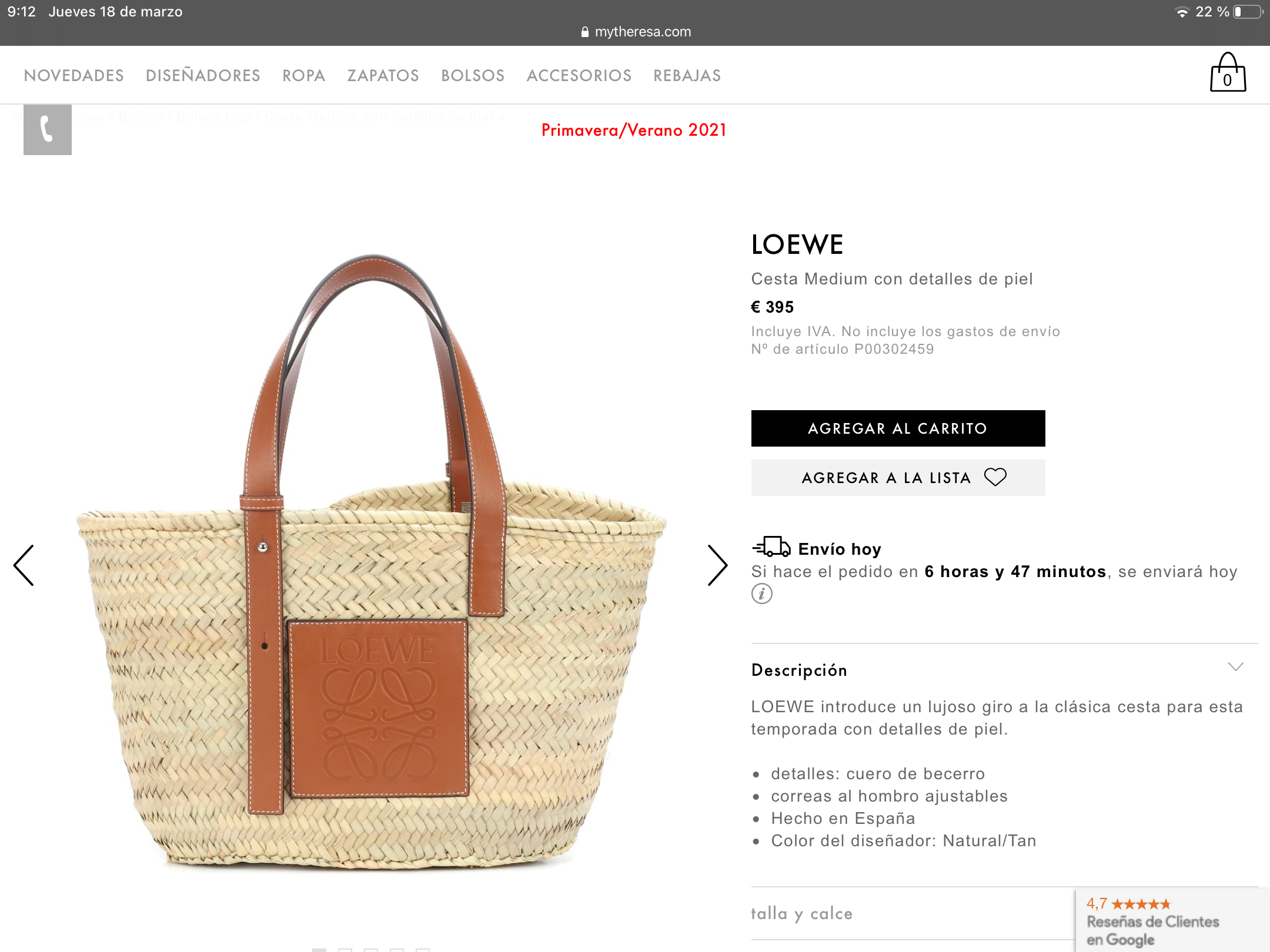The height and width of the screenshot is (952, 1270).
Task: Open the BOLSOS menu item
Action: (473, 76)
